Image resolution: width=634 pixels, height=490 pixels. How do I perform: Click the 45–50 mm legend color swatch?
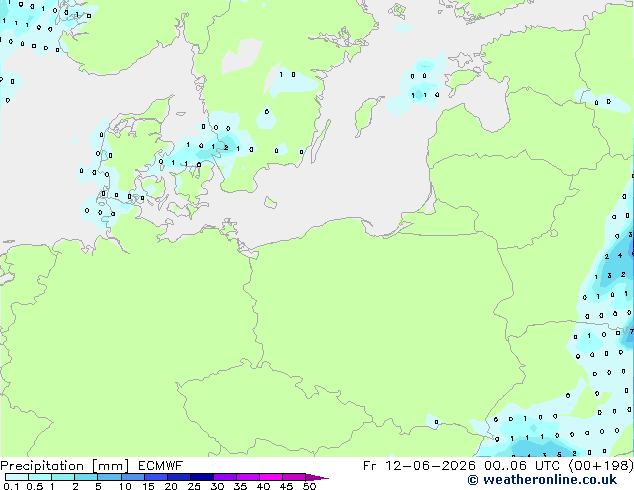[294, 477]
